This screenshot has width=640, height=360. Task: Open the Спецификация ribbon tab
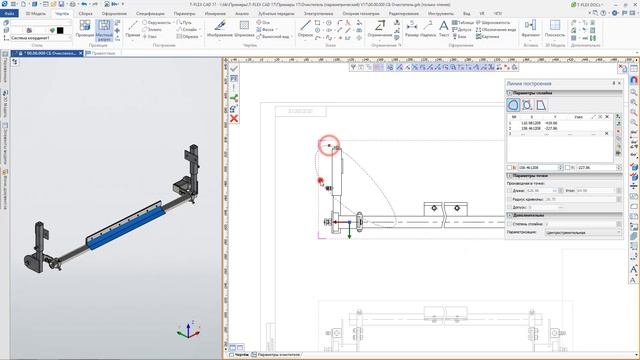click(150, 13)
